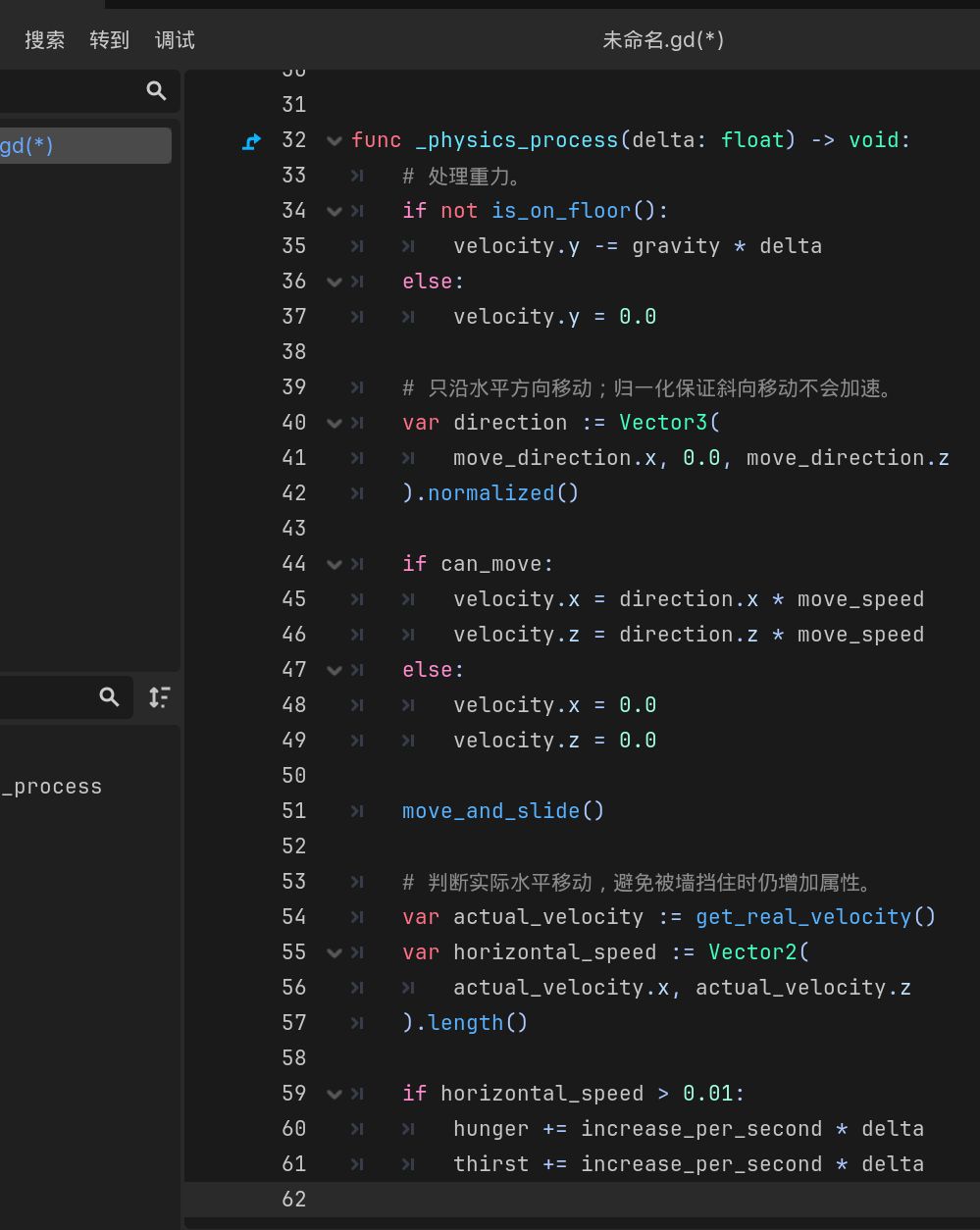This screenshot has height=1230, width=980.
Task: Fold the 'if can_move' block
Action: tap(334, 564)
